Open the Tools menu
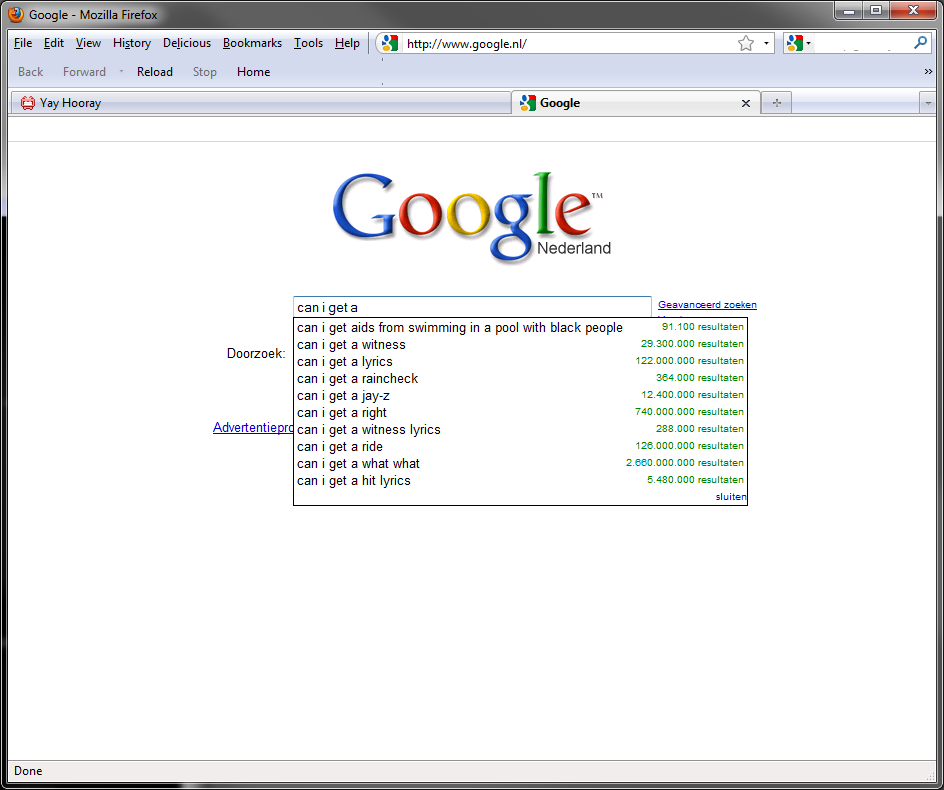The height and width of the screenshot is (790, 944). (308, 43)
